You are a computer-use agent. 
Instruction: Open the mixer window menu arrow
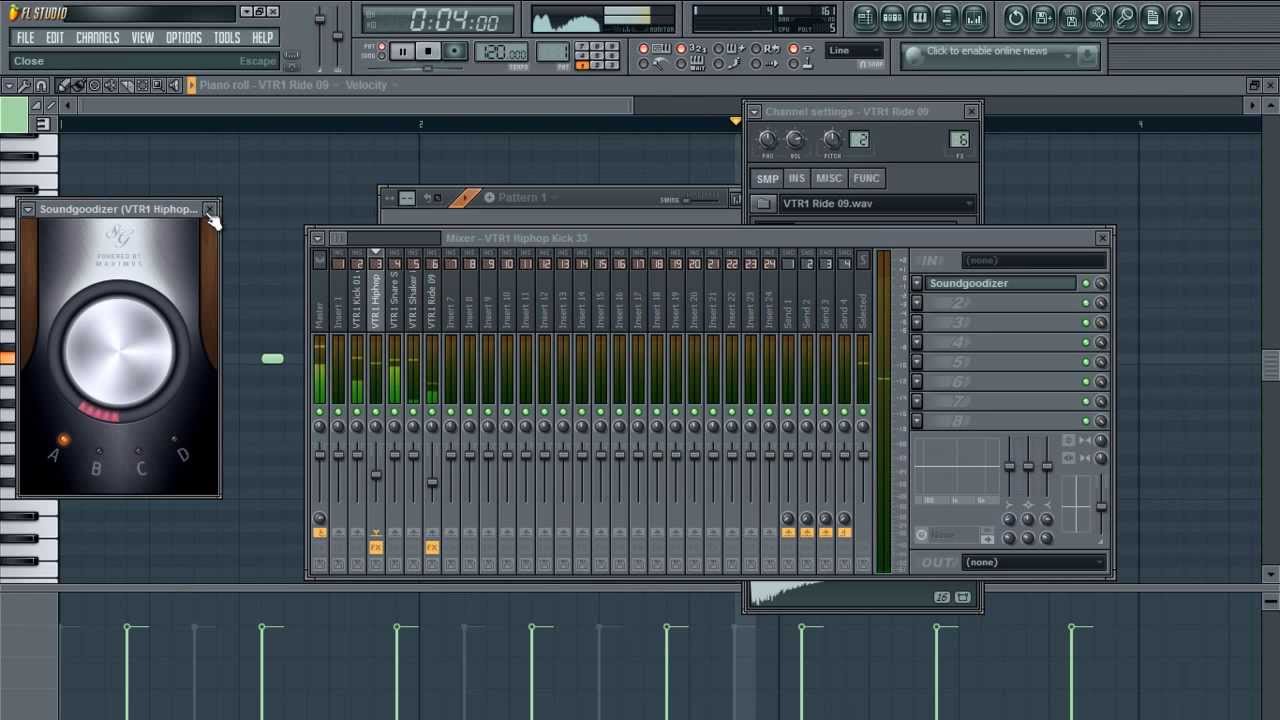click(317, 238)
